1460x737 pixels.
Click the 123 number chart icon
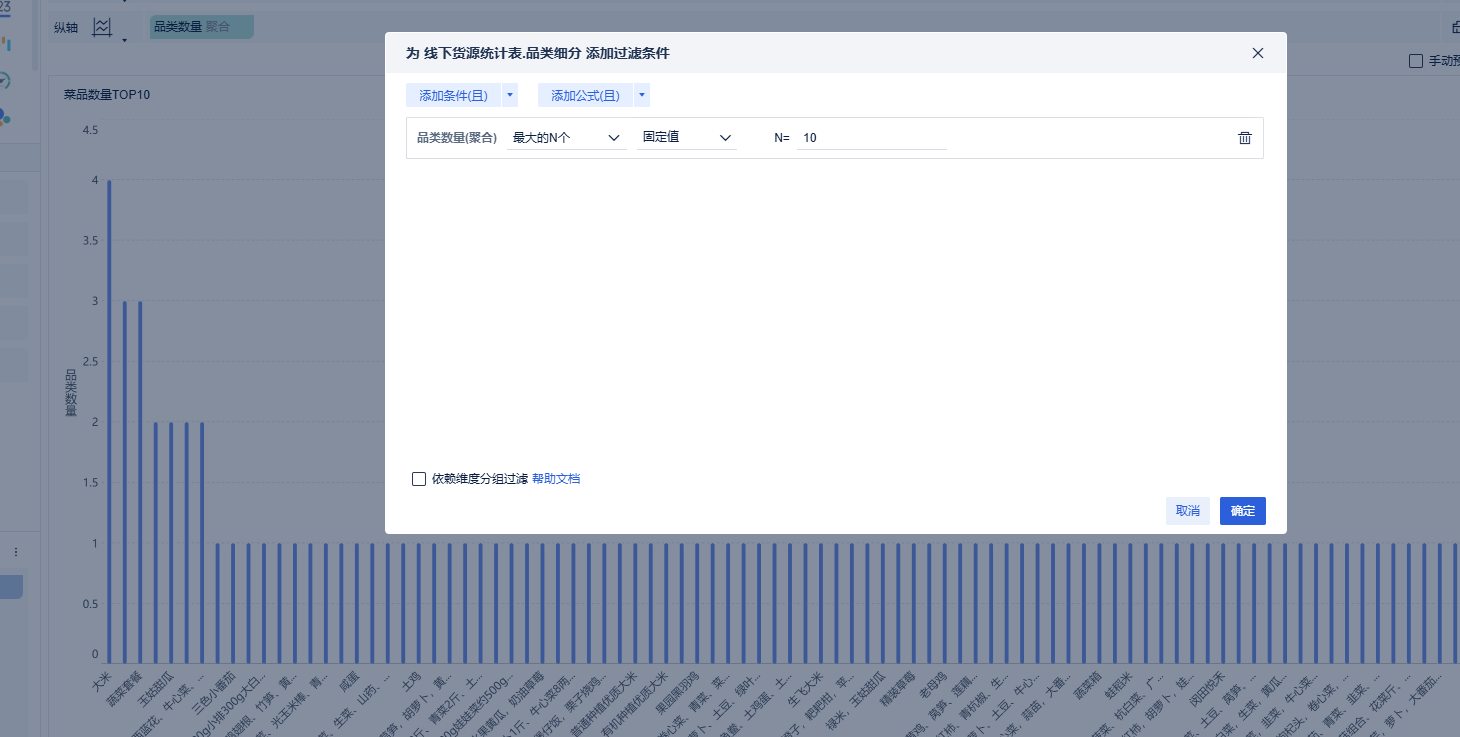click(6, 8)
